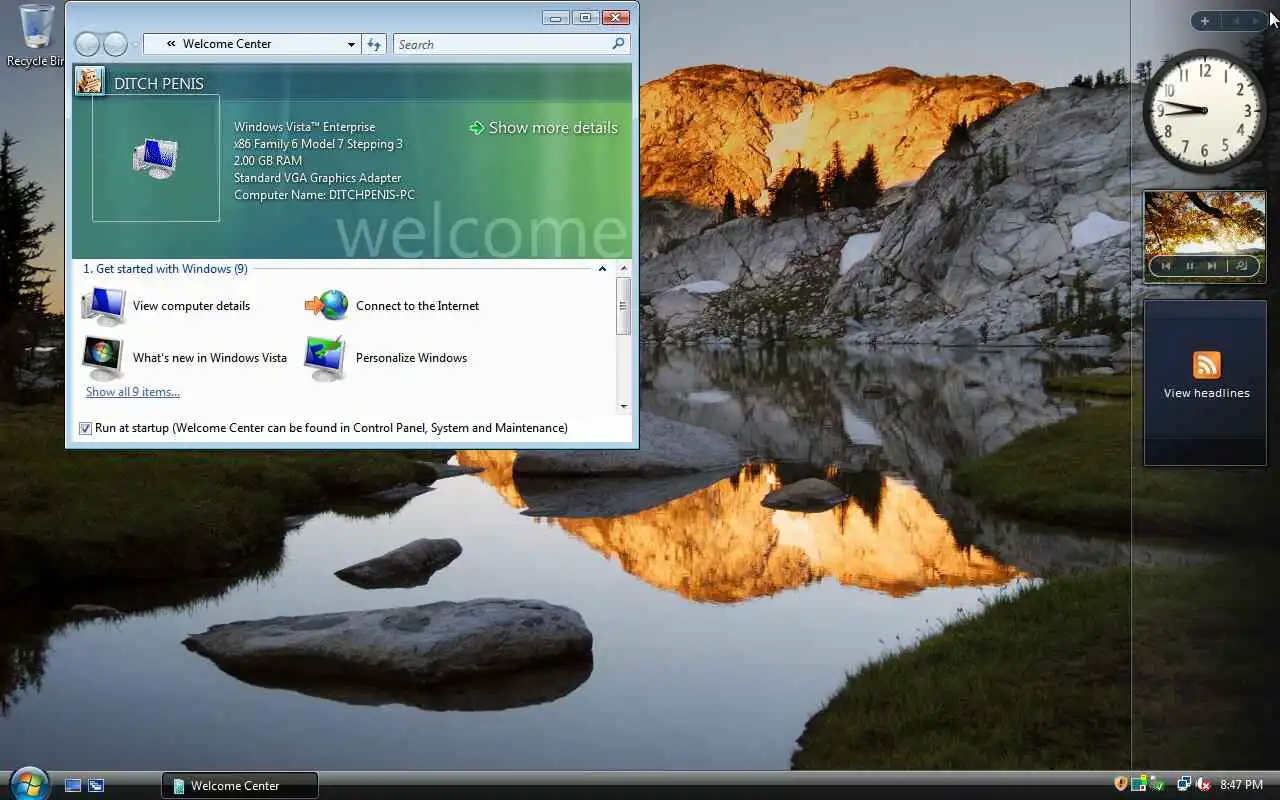Click the slideshow View button
Screen dimensions: 1280x800
click(x=1242, y=266)
